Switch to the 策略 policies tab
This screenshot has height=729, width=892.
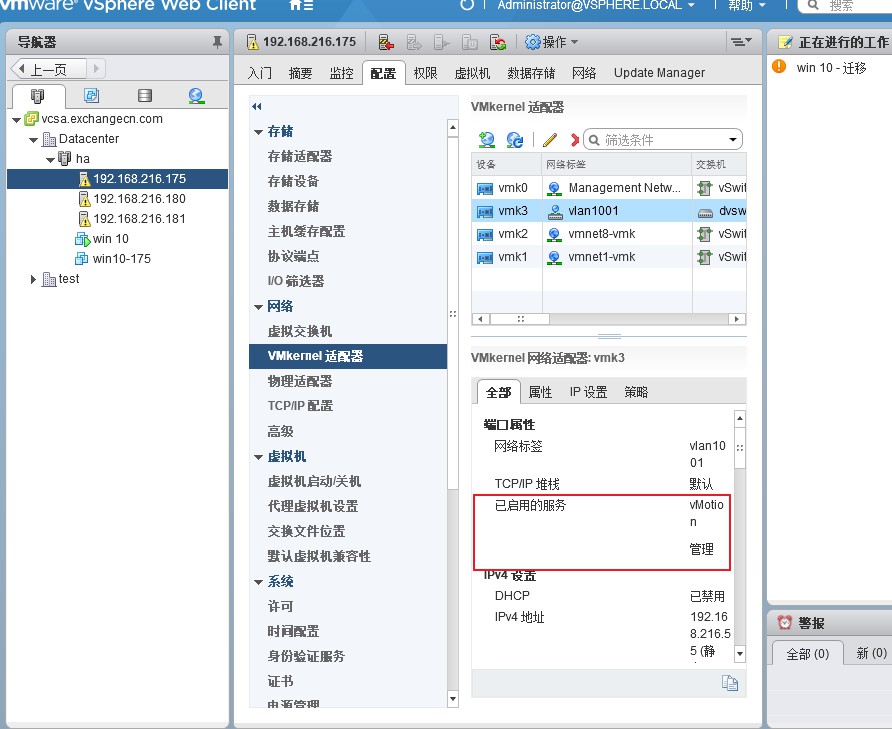click(x=636, y=392)
